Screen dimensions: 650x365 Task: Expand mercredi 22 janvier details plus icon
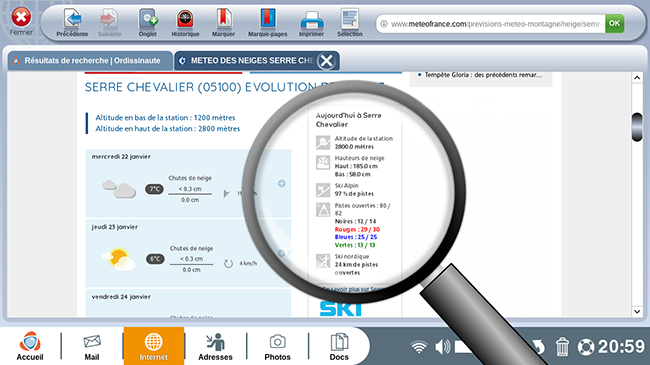[x=281, y=183]
